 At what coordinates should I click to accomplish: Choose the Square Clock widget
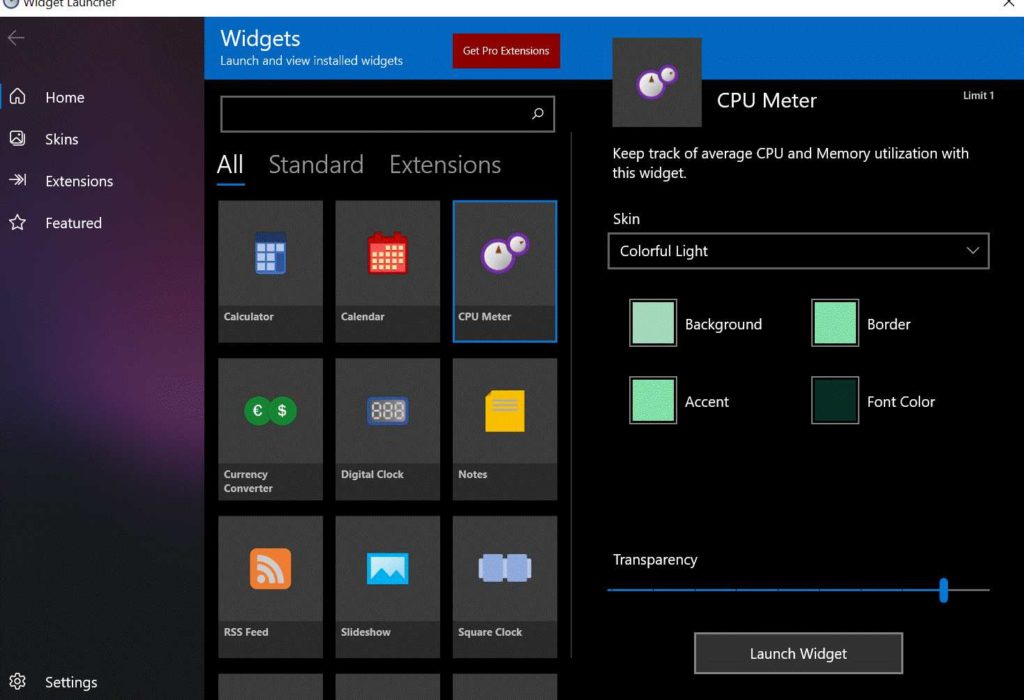point(504,587)
